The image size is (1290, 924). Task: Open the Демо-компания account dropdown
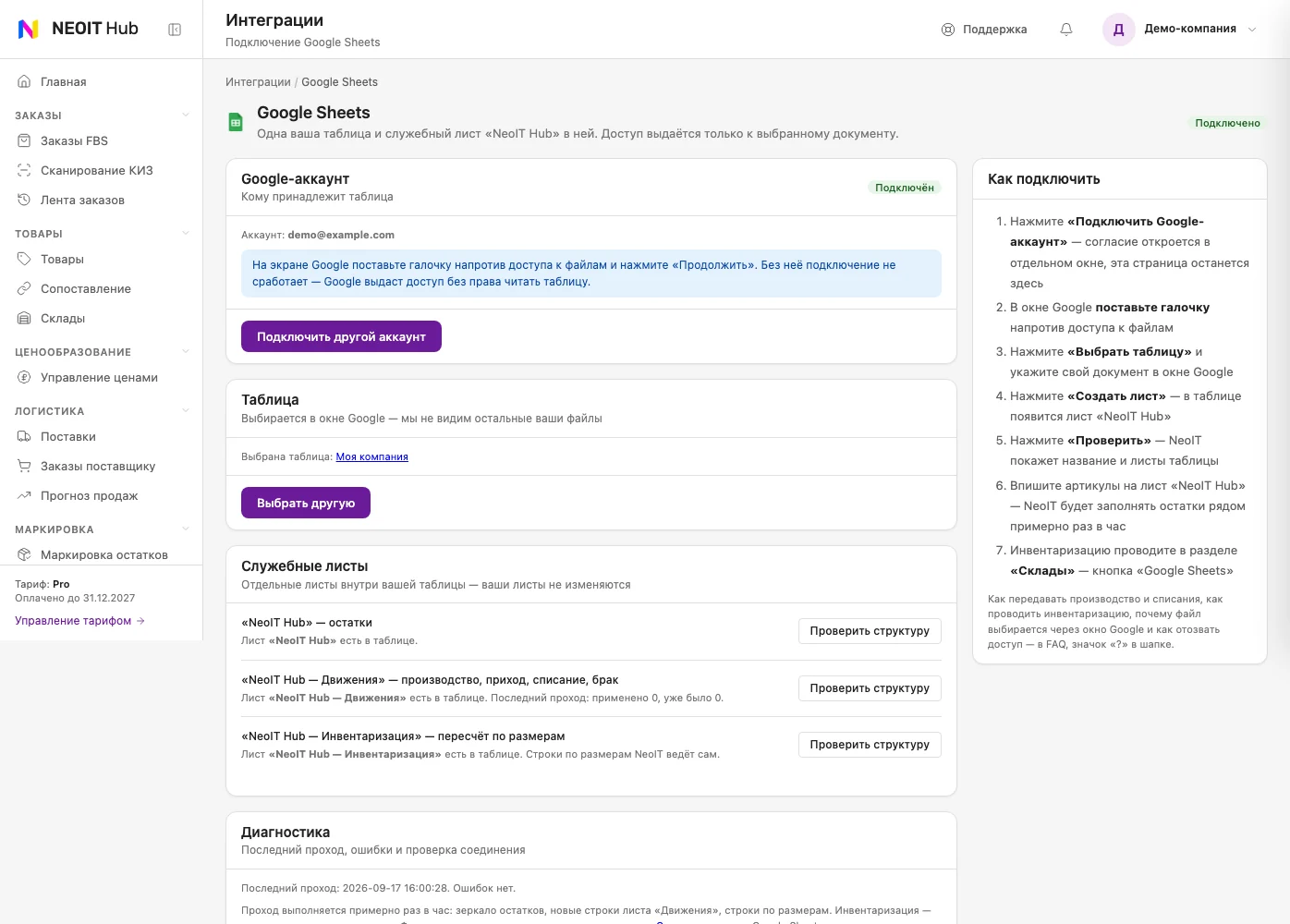click(x=1252, y=30)
